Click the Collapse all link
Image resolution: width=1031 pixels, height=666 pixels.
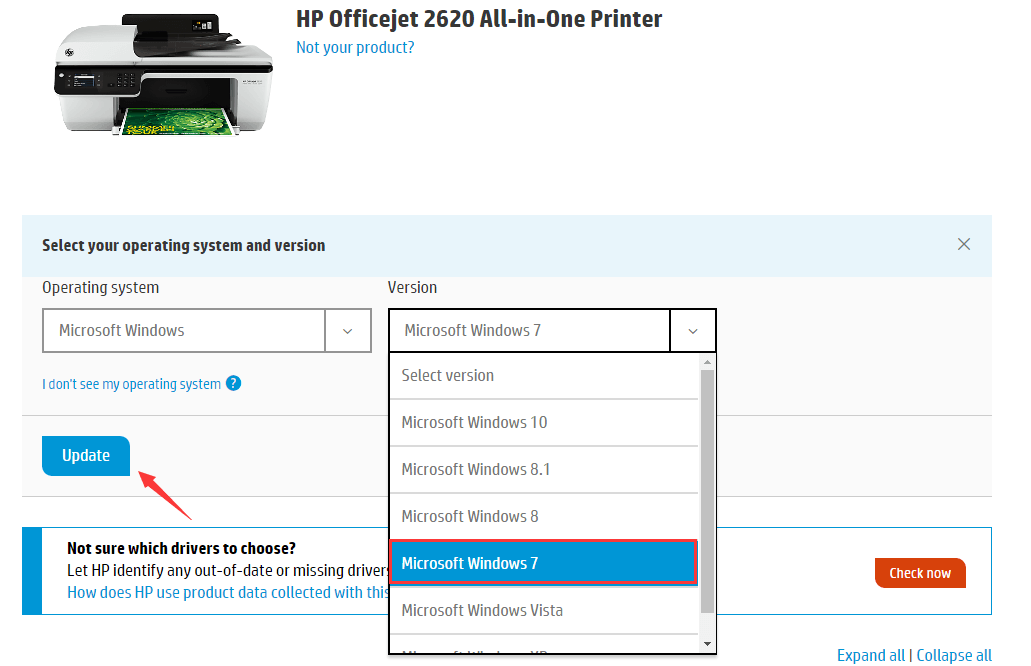pyautogui.click(x=954, y=655)
